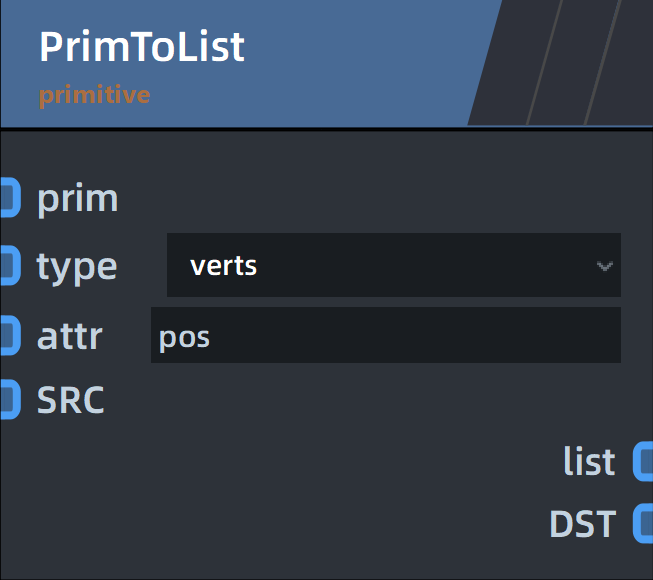Click the DST output socket
Image resolution: width=653 pixels, height=580 pixels.
[x=643, y=523]
